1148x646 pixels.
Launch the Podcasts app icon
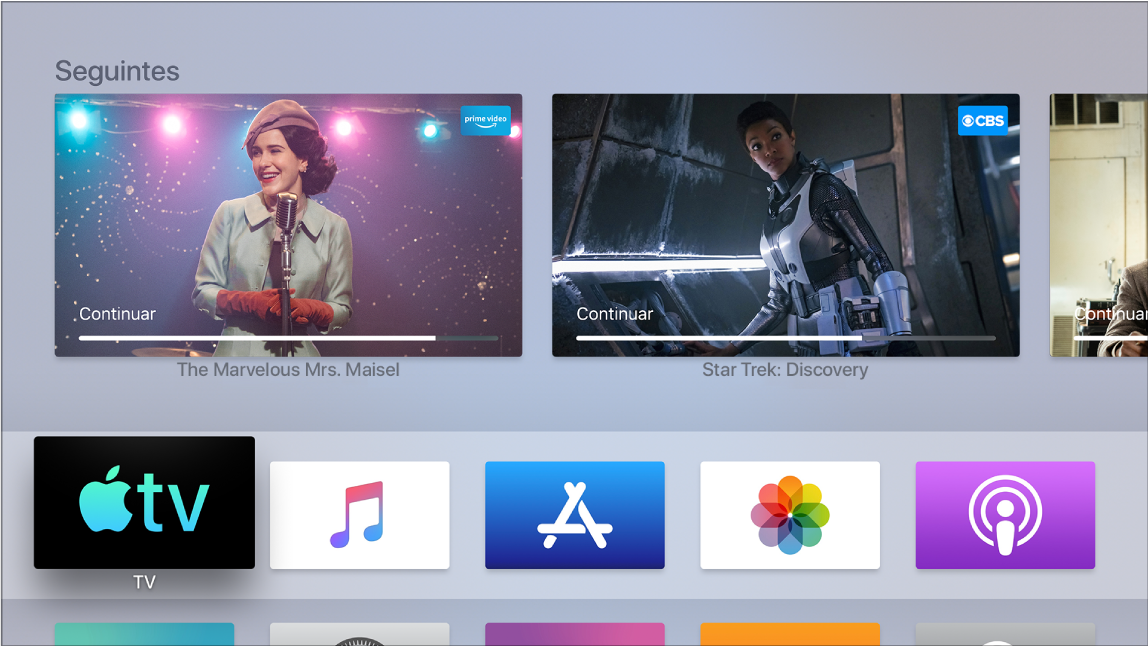(x=1005, y=515)
